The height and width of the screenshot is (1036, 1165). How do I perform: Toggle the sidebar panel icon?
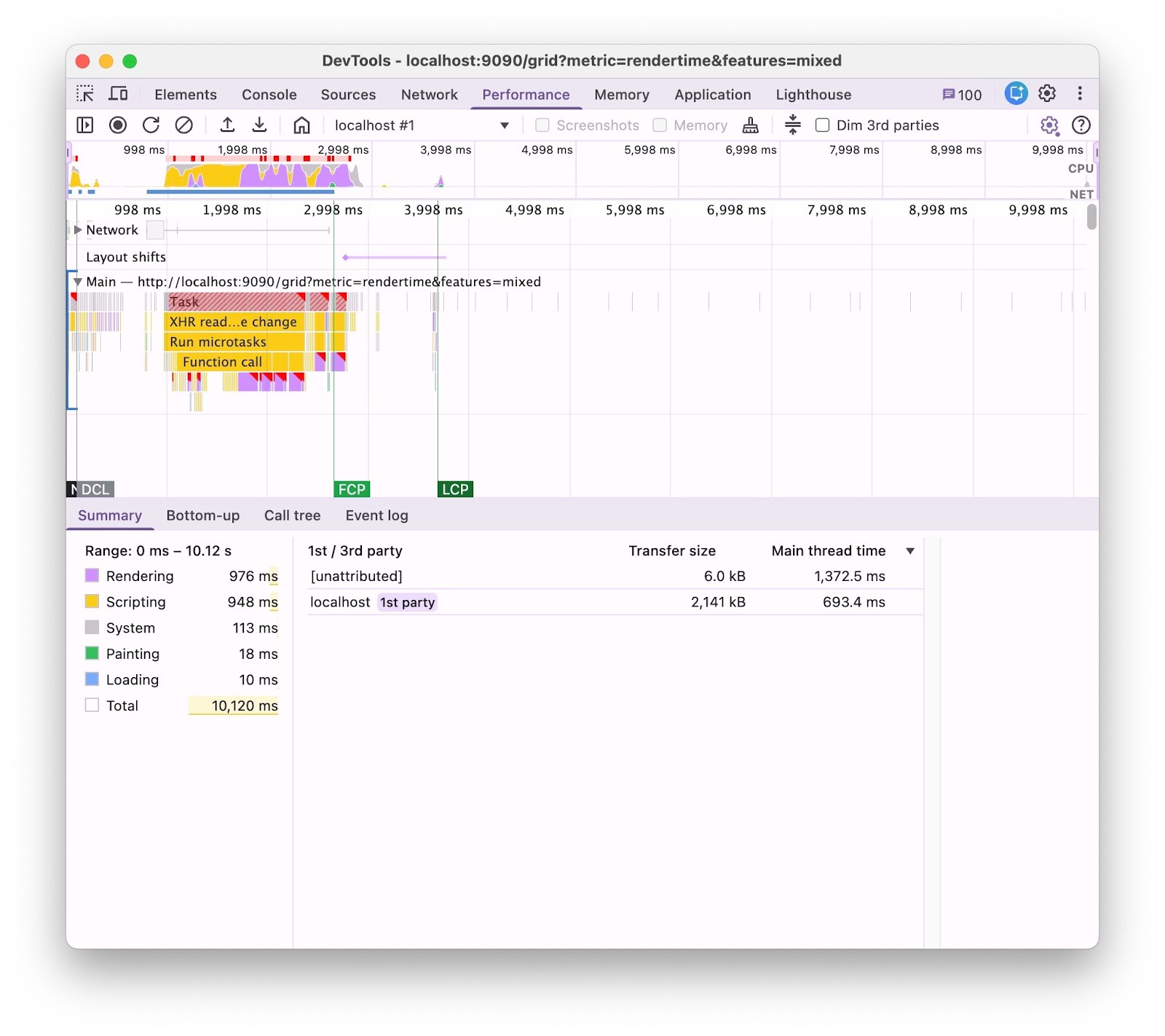coord(85,125)
